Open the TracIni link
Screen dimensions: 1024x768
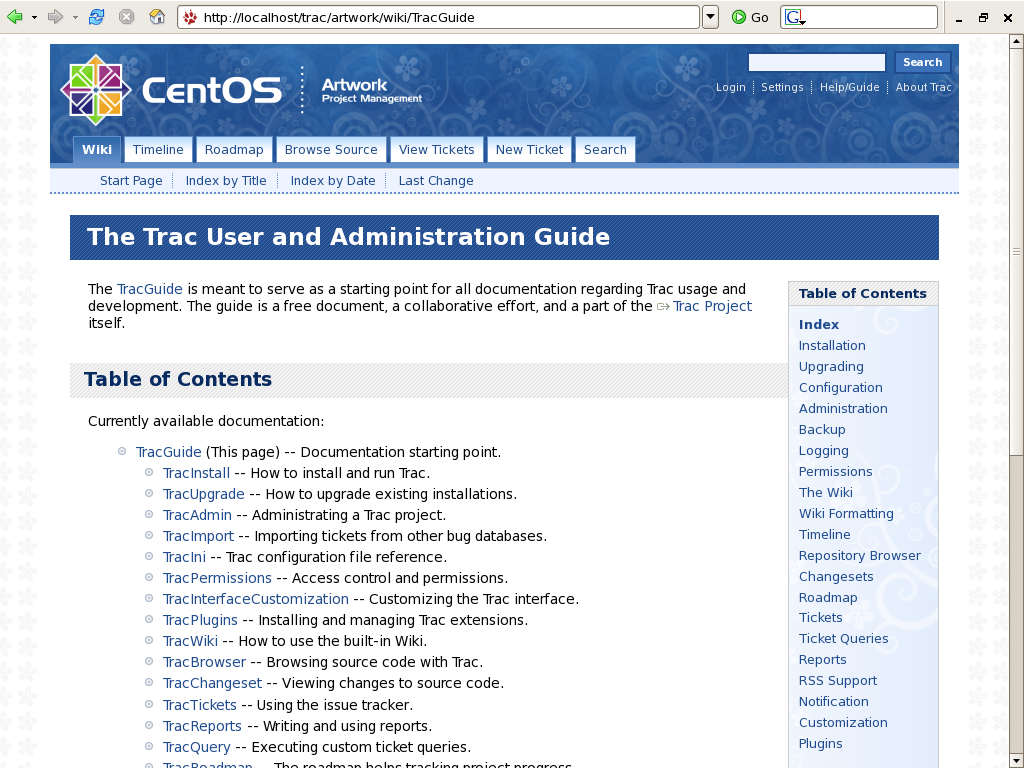pyautogui.click(x=184, y=557)
